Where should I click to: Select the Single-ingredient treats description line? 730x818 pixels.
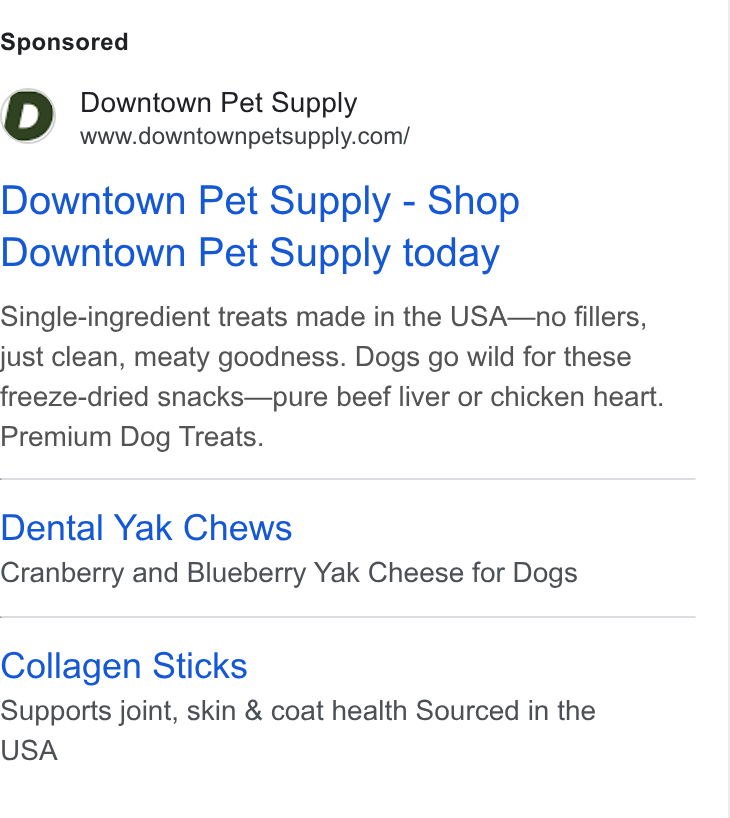pos(324,317)
